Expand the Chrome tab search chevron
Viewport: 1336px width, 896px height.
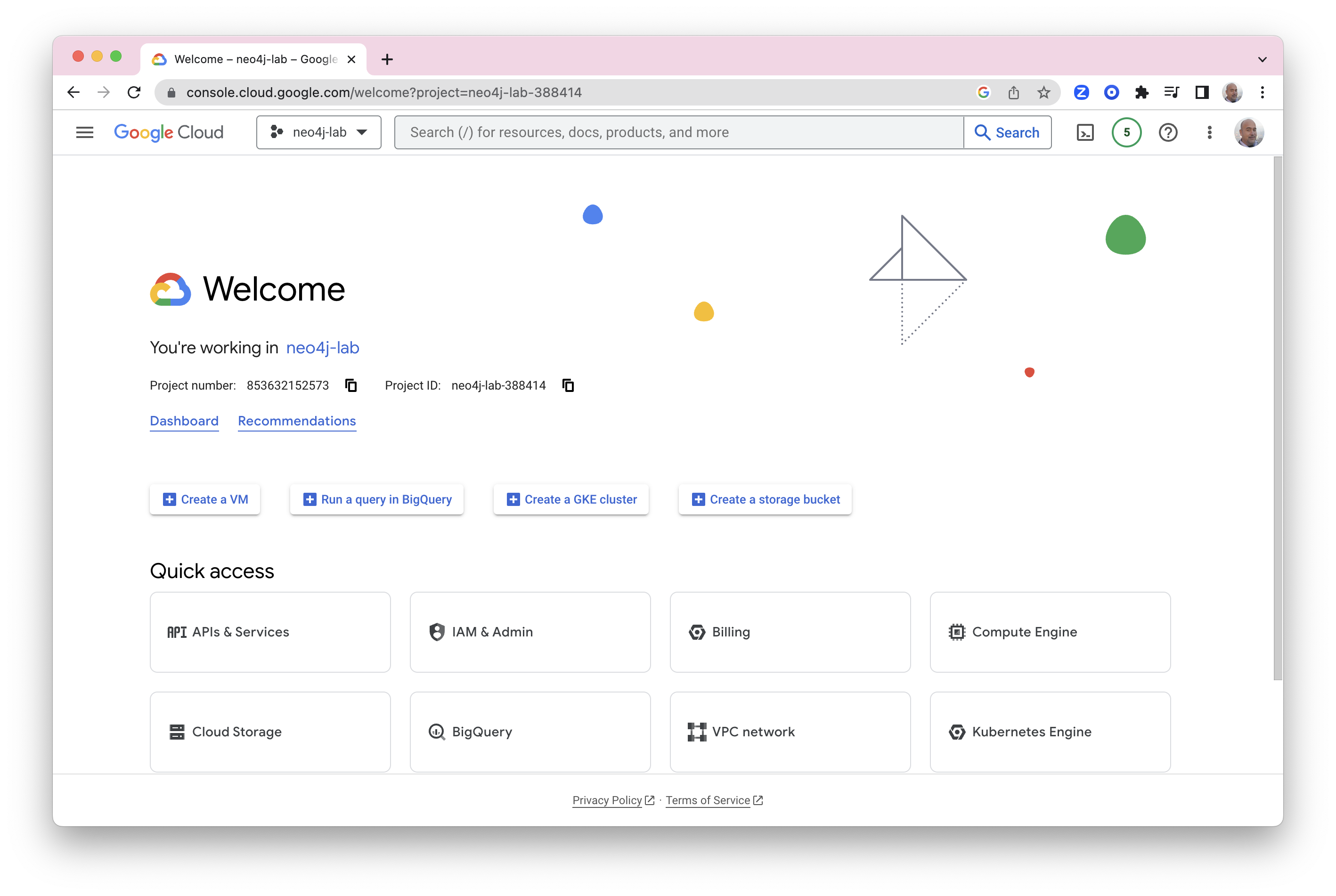coord(1262,59)
